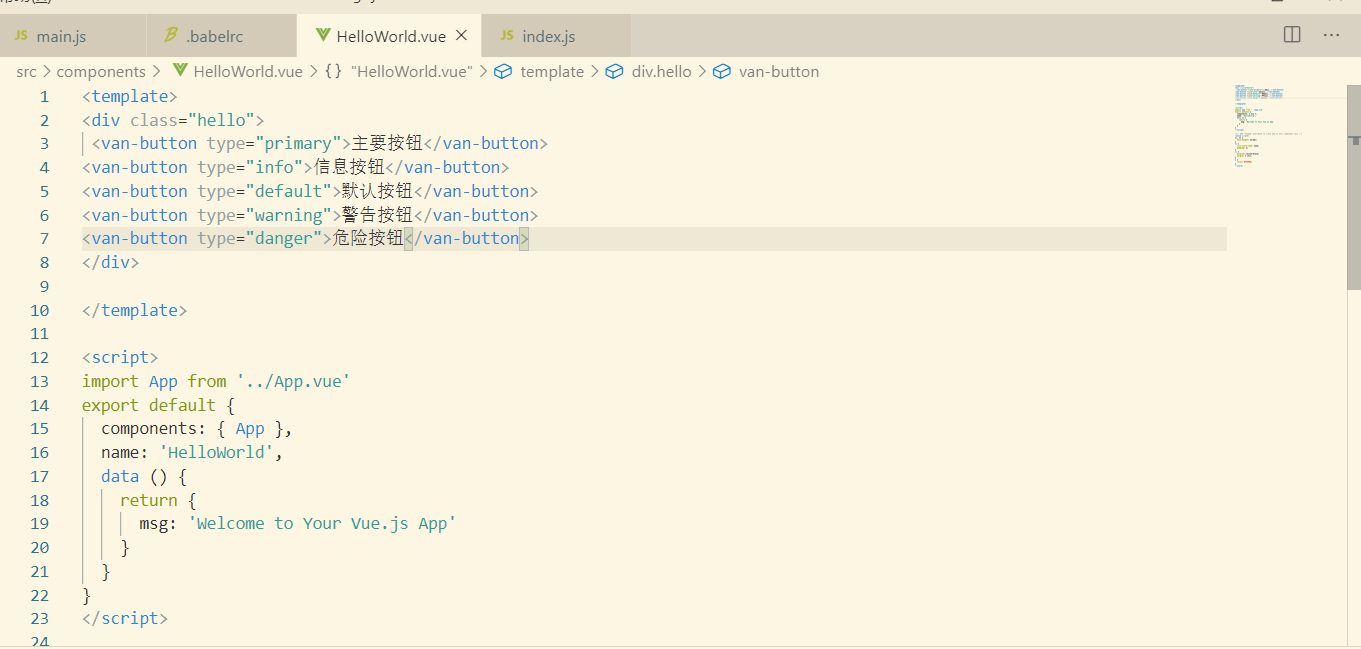Click the return keyword on line 18

click(x=149, y=501)
